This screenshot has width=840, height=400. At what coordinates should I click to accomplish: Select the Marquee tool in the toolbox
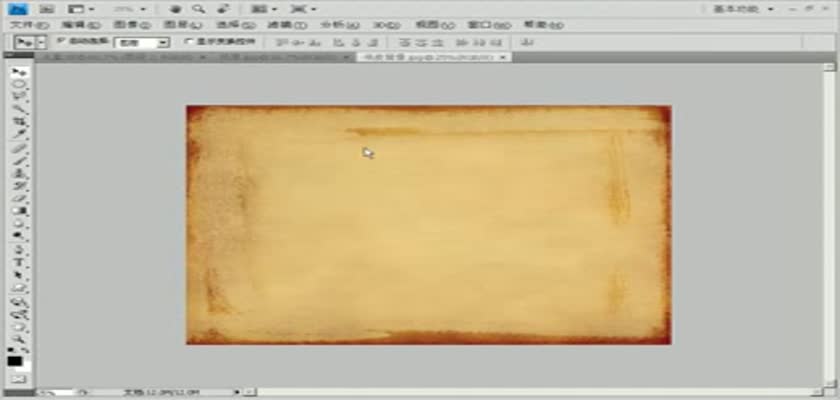pos(17,85)
